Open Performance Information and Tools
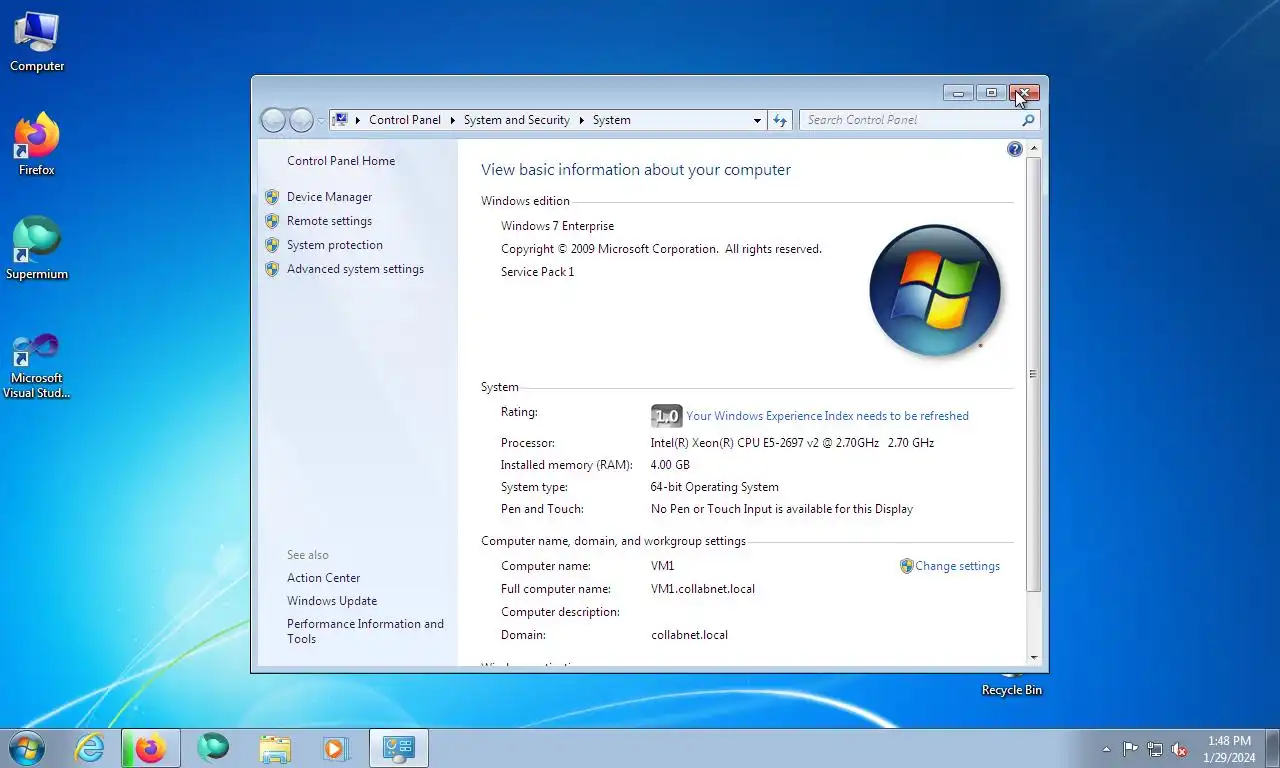This screenshot has height=768, width=1280. coord(365,631)
